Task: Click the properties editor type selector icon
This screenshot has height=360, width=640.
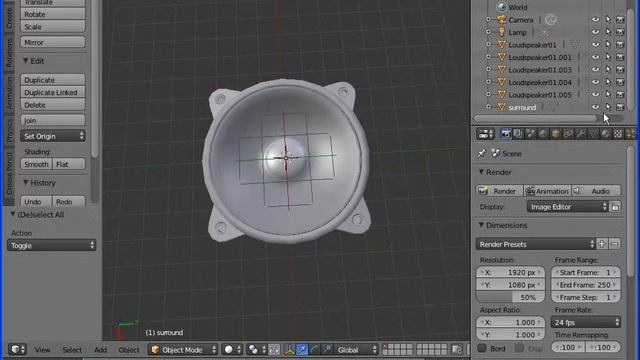Action: (x=485, y=134)
